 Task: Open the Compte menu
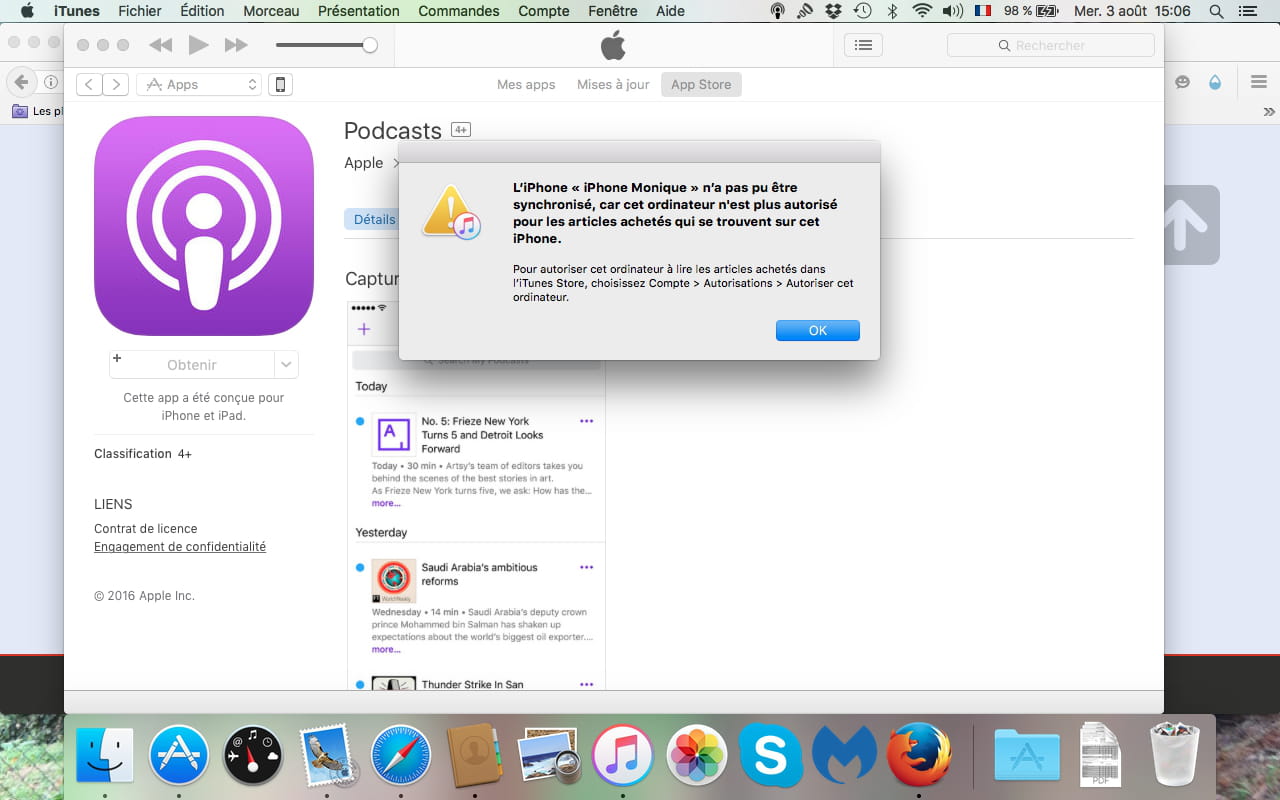544,11
